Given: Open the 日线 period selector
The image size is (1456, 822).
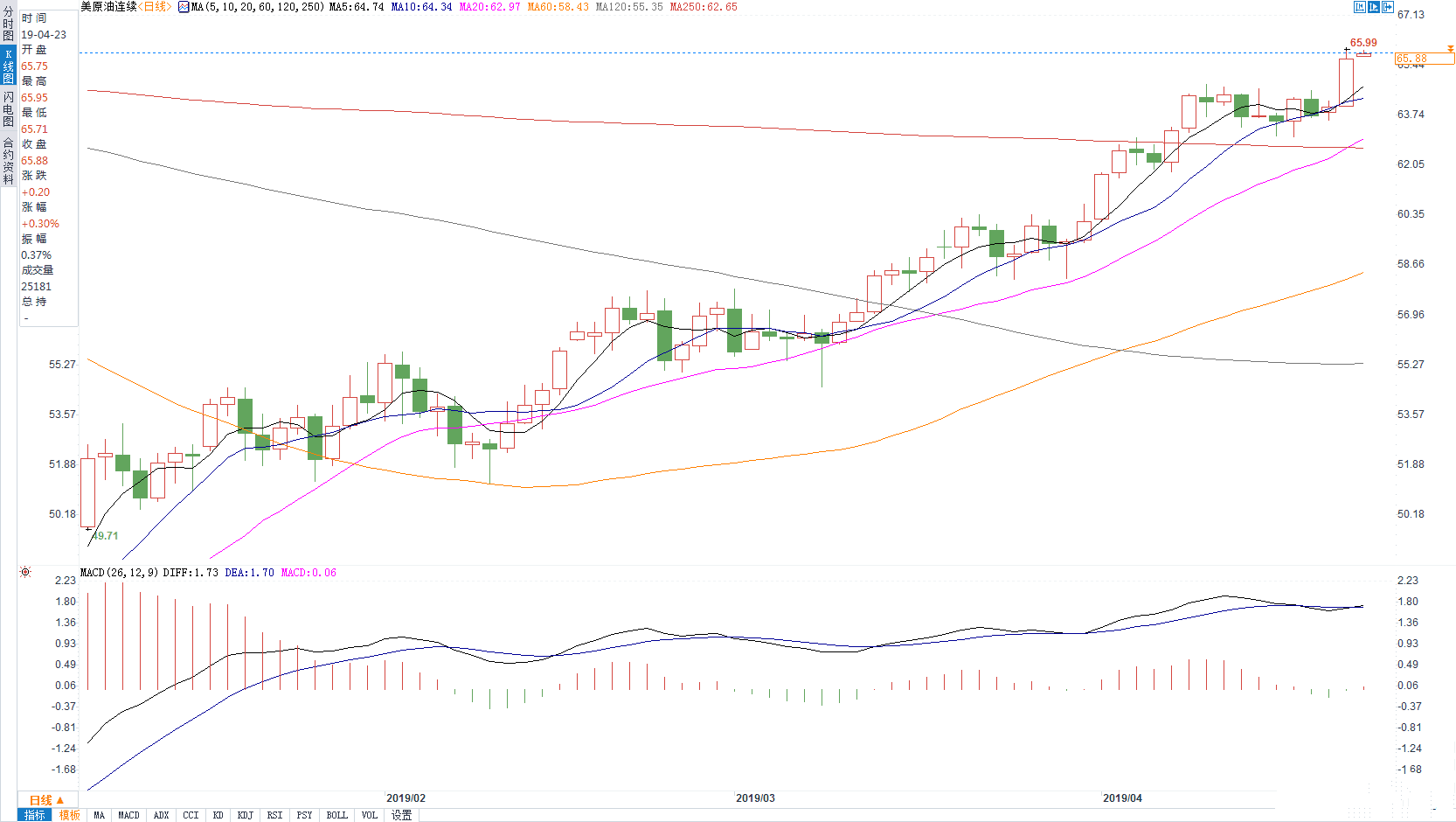Looking at the screenshot, I should 47,800.
